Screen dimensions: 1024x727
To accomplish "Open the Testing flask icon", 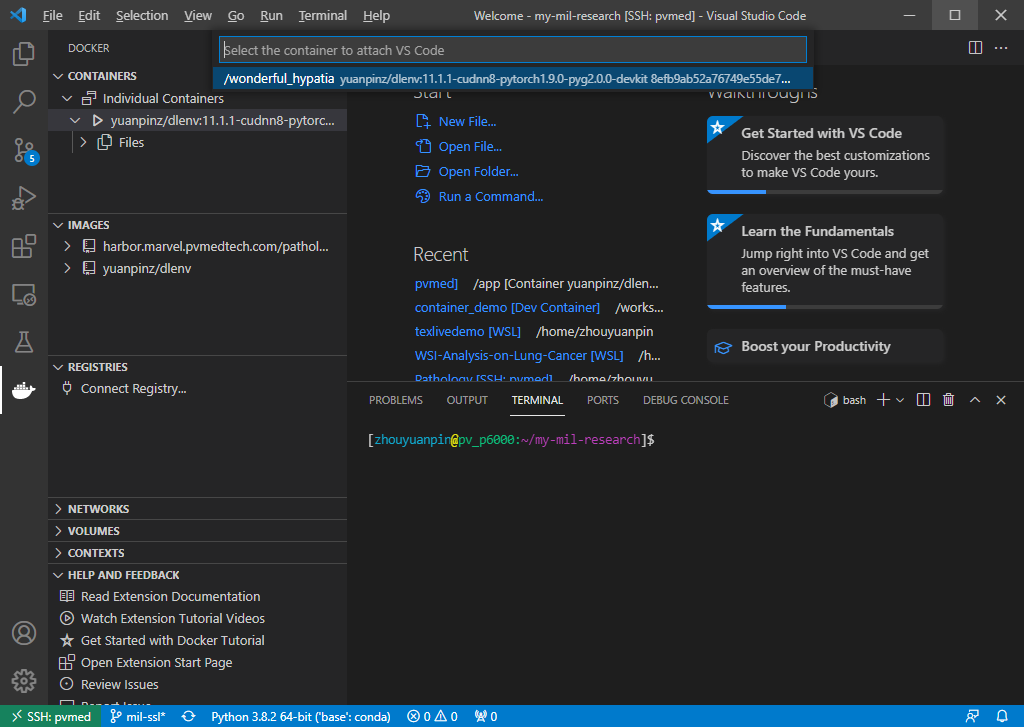I will [24, 342].
